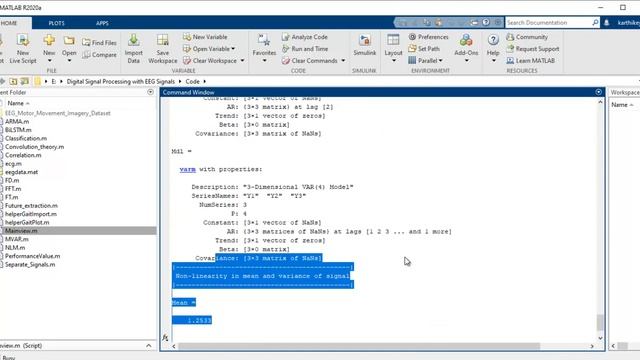Select EEG_Motor_Movement_Imagery_Dataset folder
Image resolution: width=640 pixels, height=360 pixels.
tap(58, 113)
